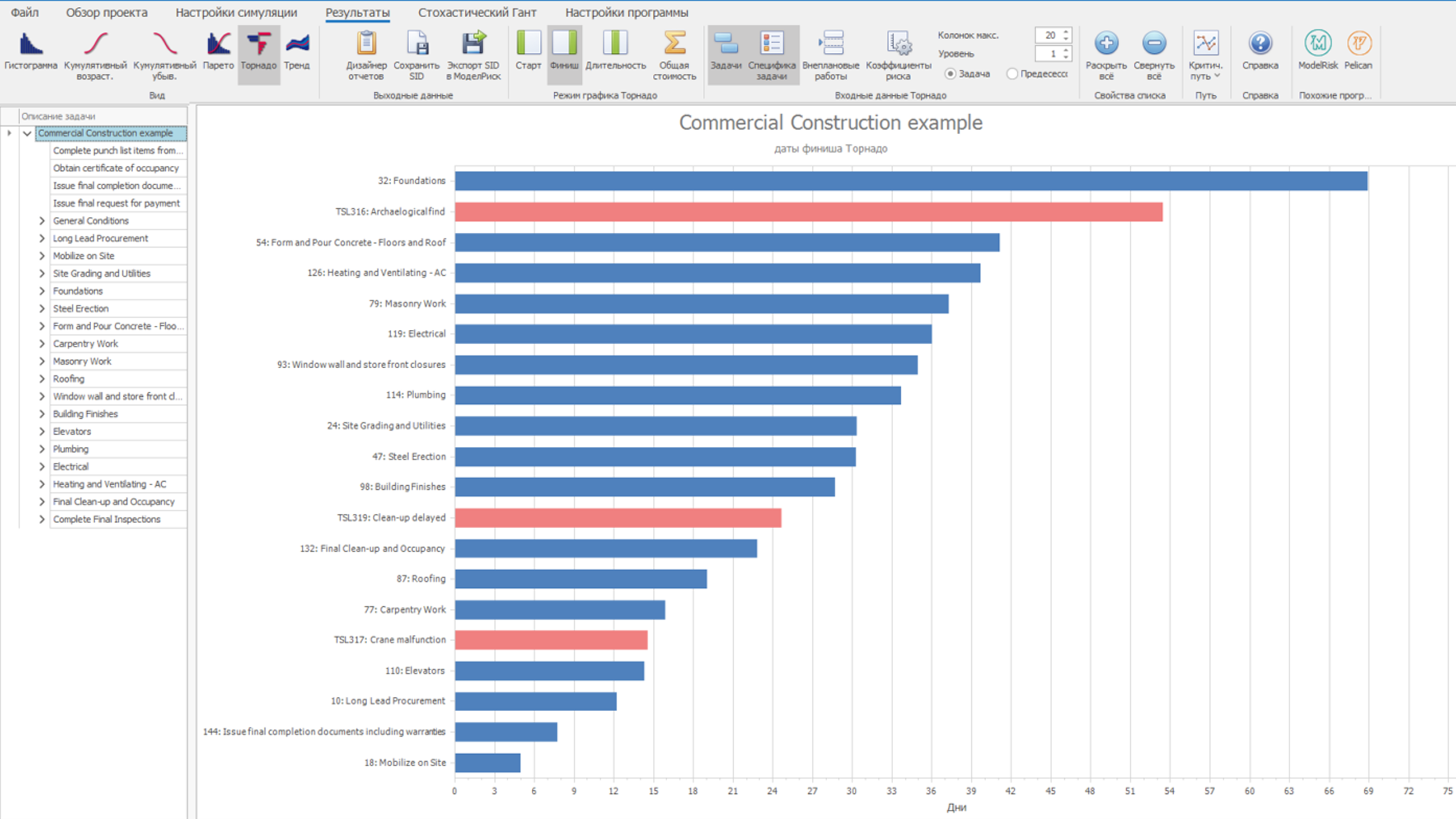Click the red Archaelogical find bar
The height and width of the screenshot is (819, 1456).
coord(808,212)
